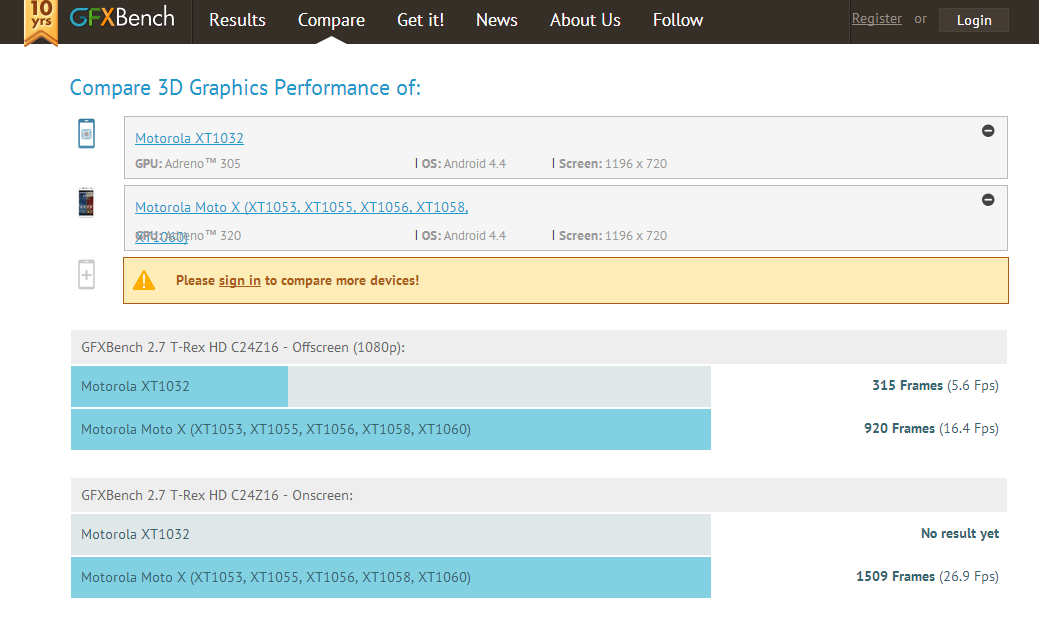Screen dimensions: 1039x621
Task: Select the Moto X onscreen result bar
Action: (x=391, y=577)
